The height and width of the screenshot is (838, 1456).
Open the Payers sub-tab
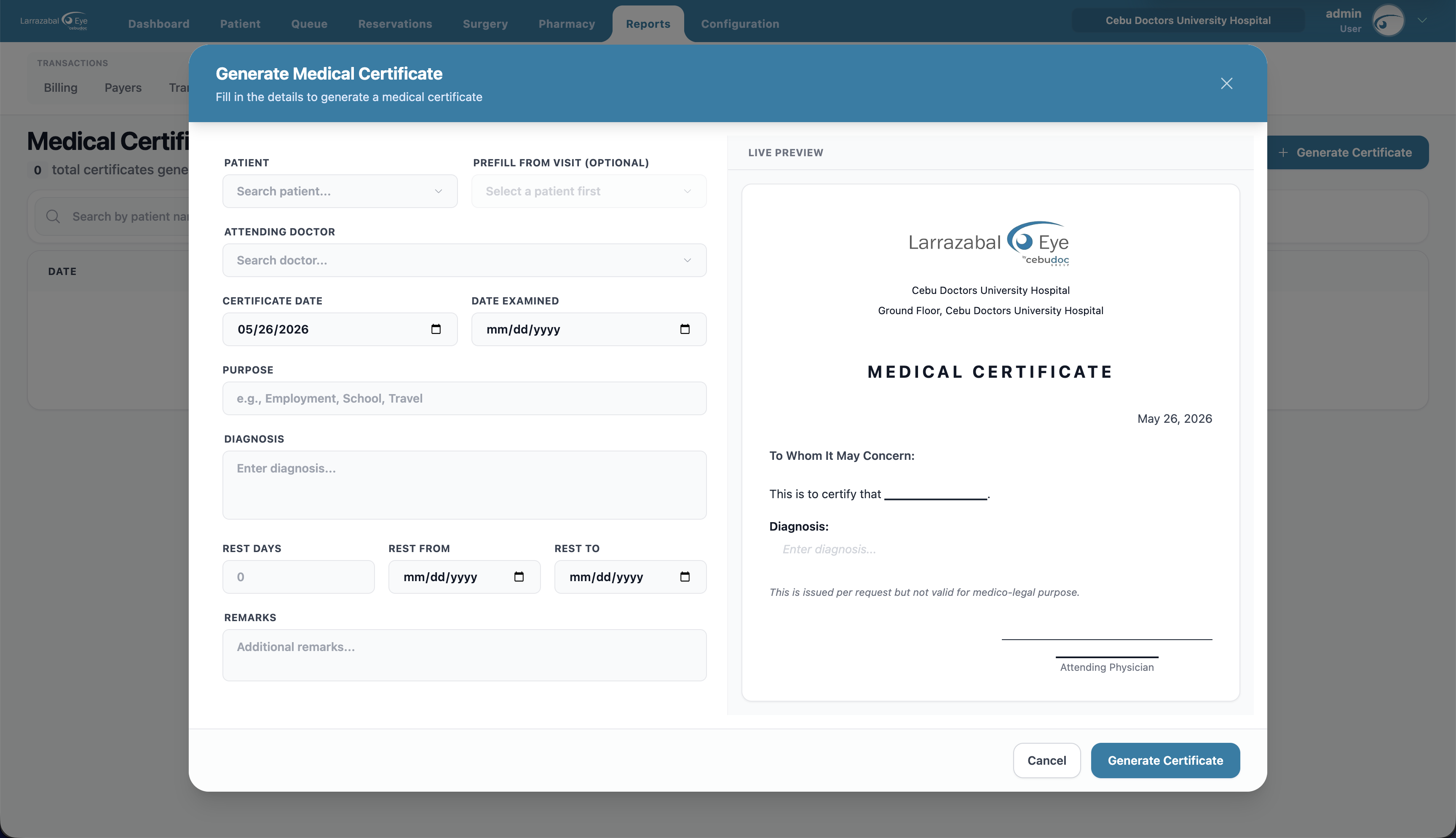click(x=123, y=88)
